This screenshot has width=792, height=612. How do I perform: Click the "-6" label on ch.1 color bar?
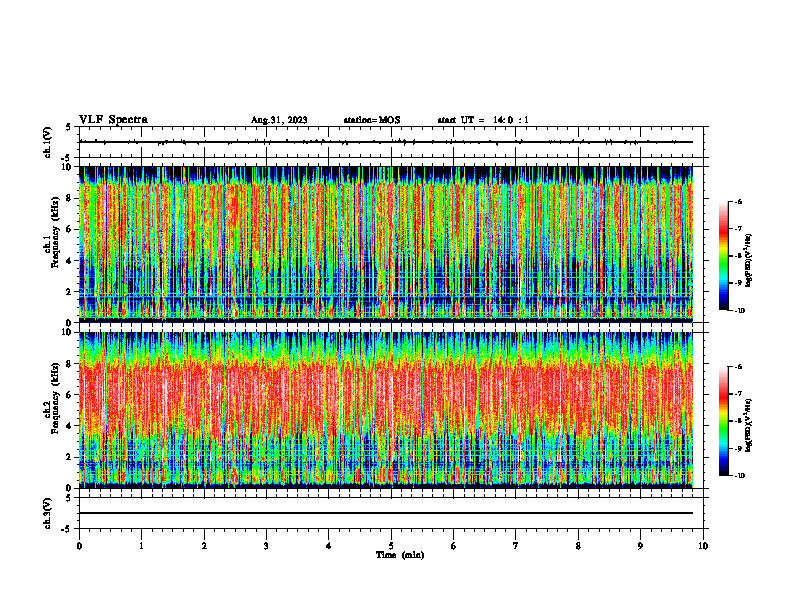[x=738, y=202]
